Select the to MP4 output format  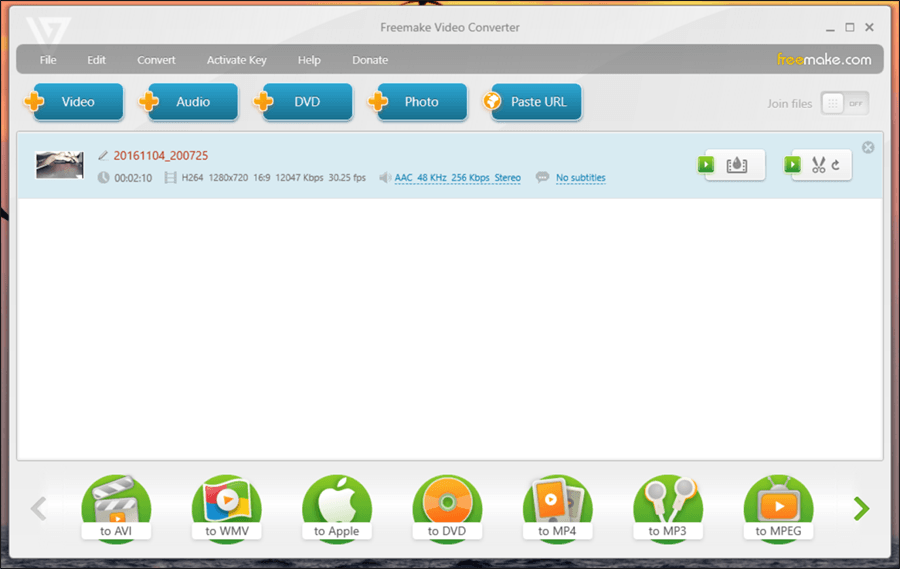557,508
